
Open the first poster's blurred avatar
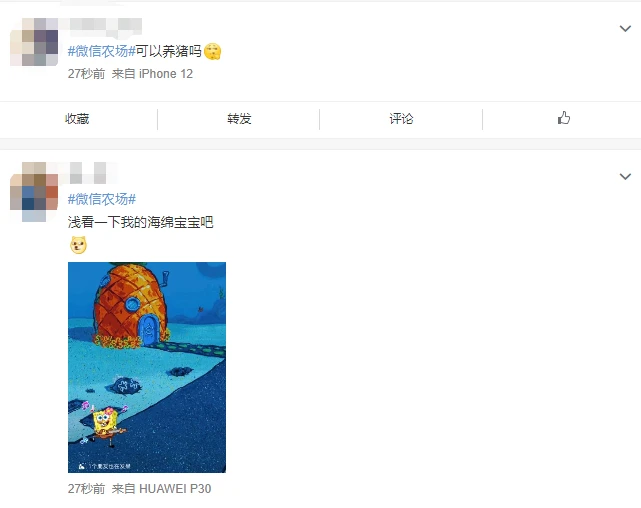coord(34,42)
